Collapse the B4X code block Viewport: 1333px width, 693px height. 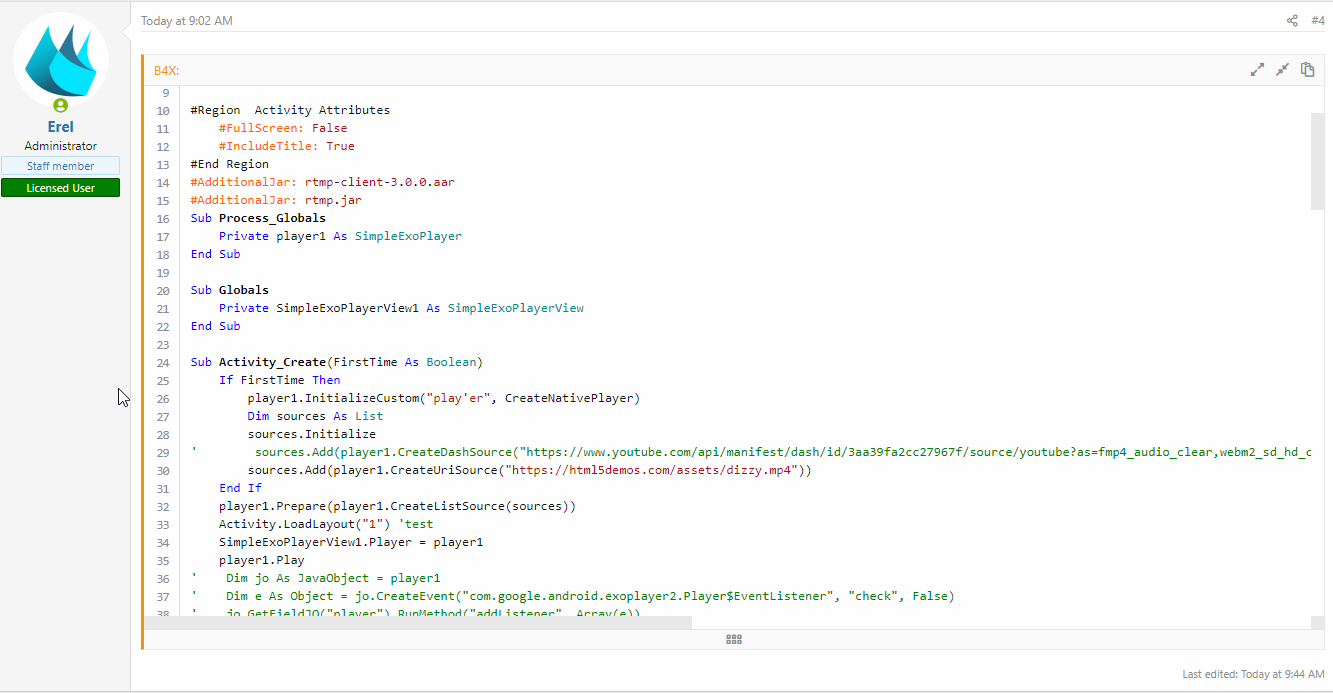[x=1282, y=70]
